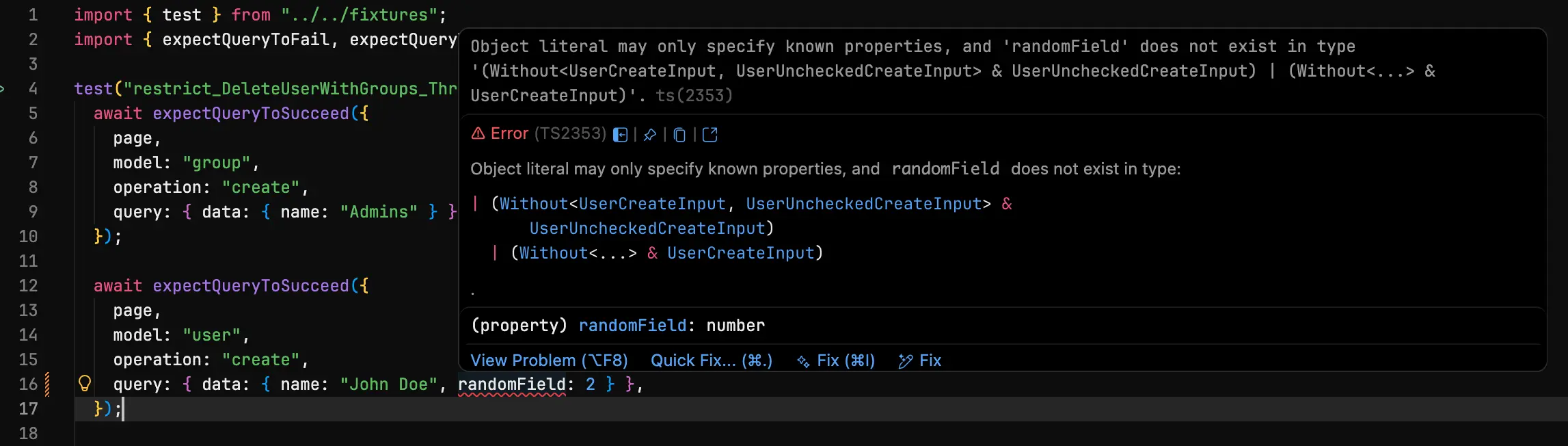Click the lightbulb quick-fix icon on line 16
This screenshot has height=446, width=1568.
point(85,384)
